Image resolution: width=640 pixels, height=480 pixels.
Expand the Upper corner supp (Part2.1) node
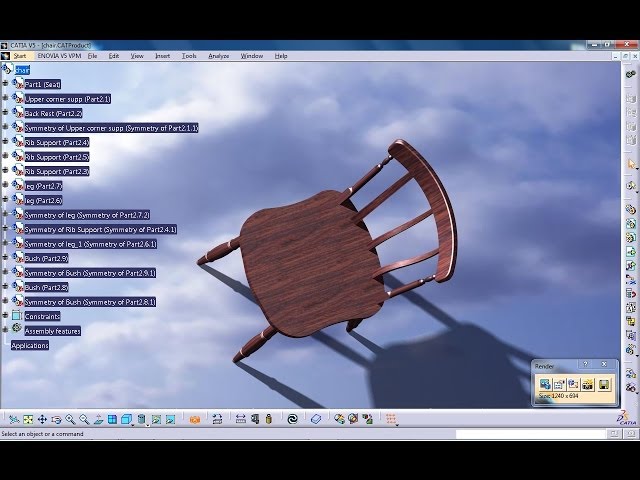(5, 98)
